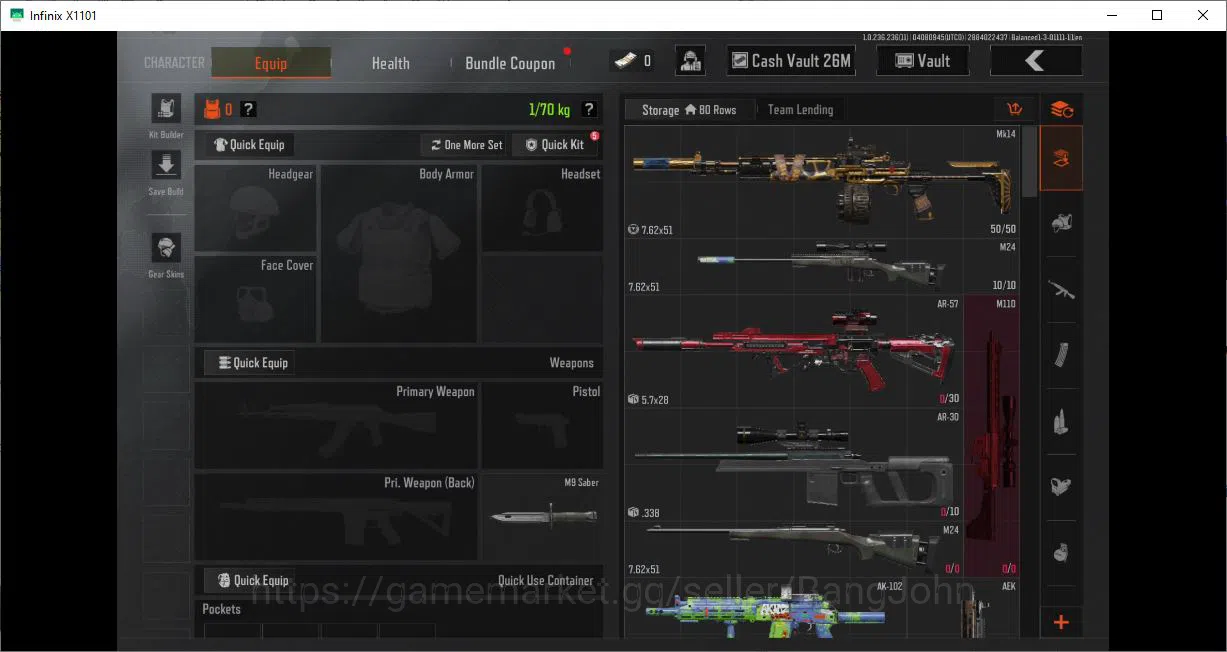Viewport: 1227px width, 652px height.
Task: Click Quick Equip button above Headgear
Action: click(251, 145)
